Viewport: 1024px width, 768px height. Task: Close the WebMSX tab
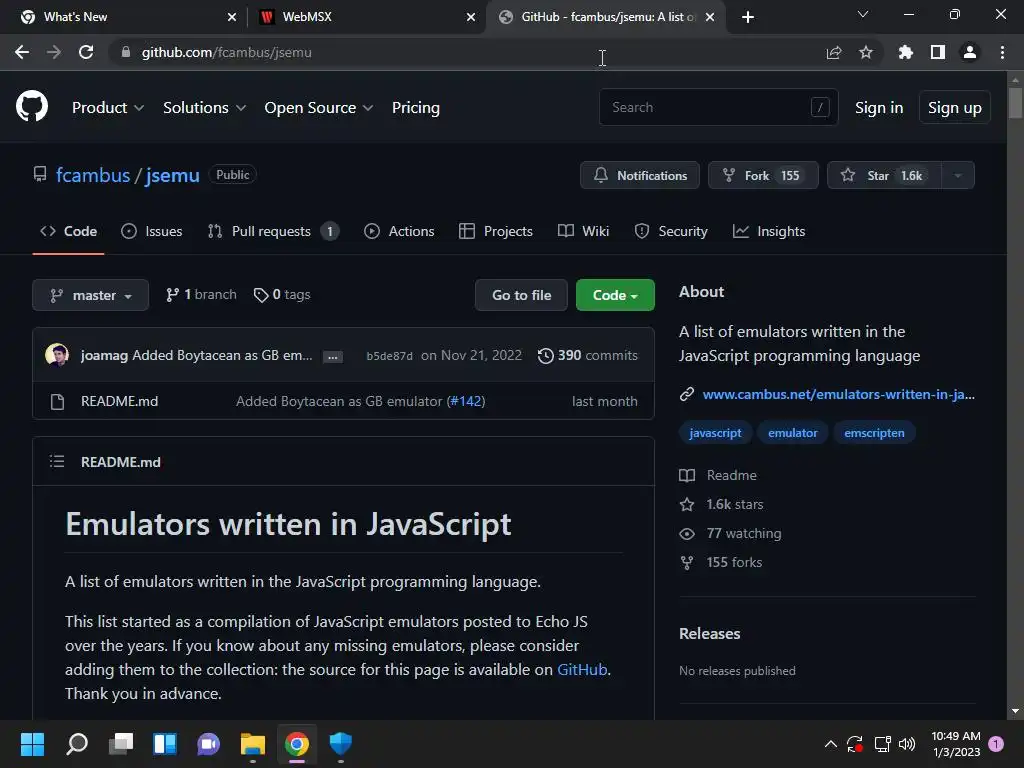pyautogui.click(x=470, y=17)
